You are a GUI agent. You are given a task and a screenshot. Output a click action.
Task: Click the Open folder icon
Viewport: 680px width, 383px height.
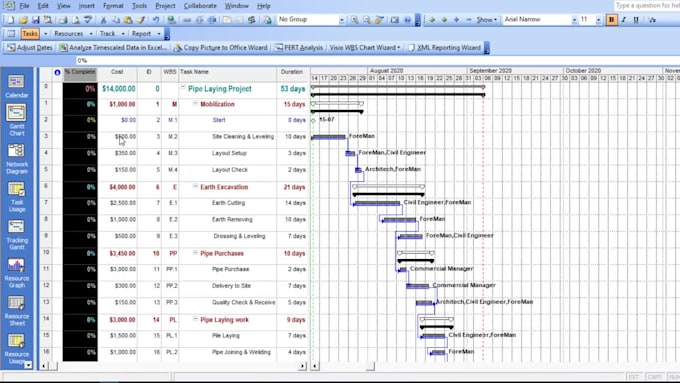[23, 20]
